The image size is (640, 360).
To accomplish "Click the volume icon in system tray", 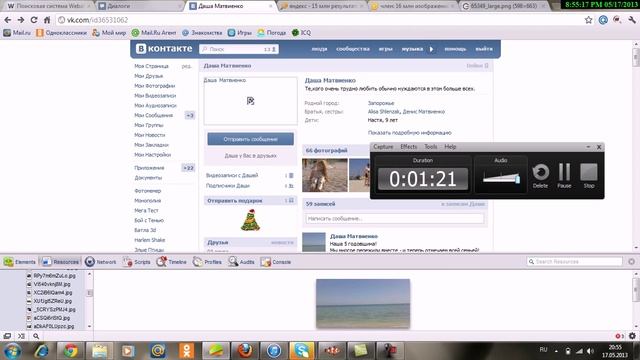I will [590, 351].
